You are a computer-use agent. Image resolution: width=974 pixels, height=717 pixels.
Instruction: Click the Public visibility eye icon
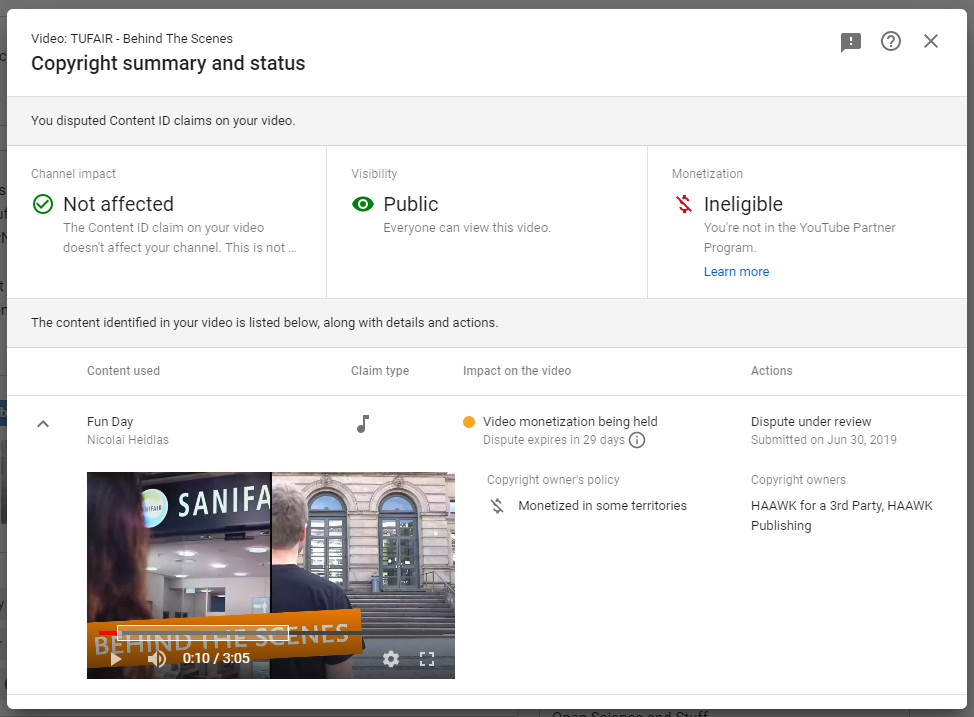(x=363, y=204)
